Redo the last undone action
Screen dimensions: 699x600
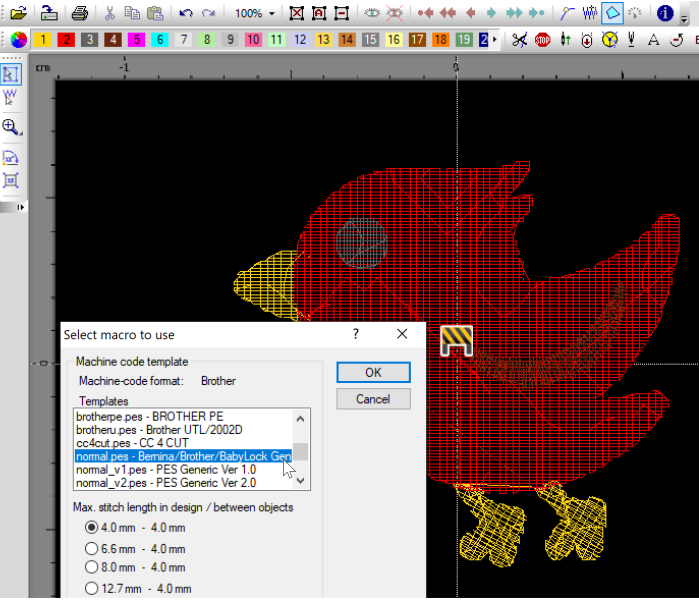click(208, 13)
